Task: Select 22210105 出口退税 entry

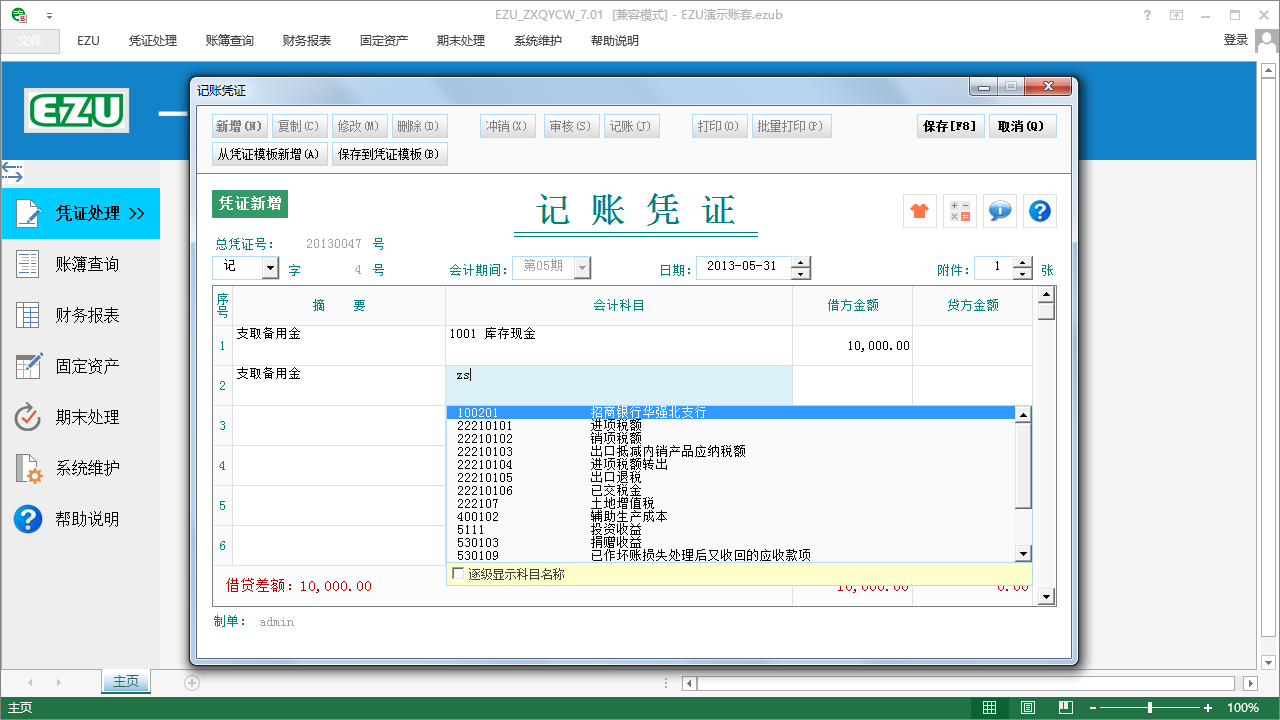Action: tap(730, 477)
